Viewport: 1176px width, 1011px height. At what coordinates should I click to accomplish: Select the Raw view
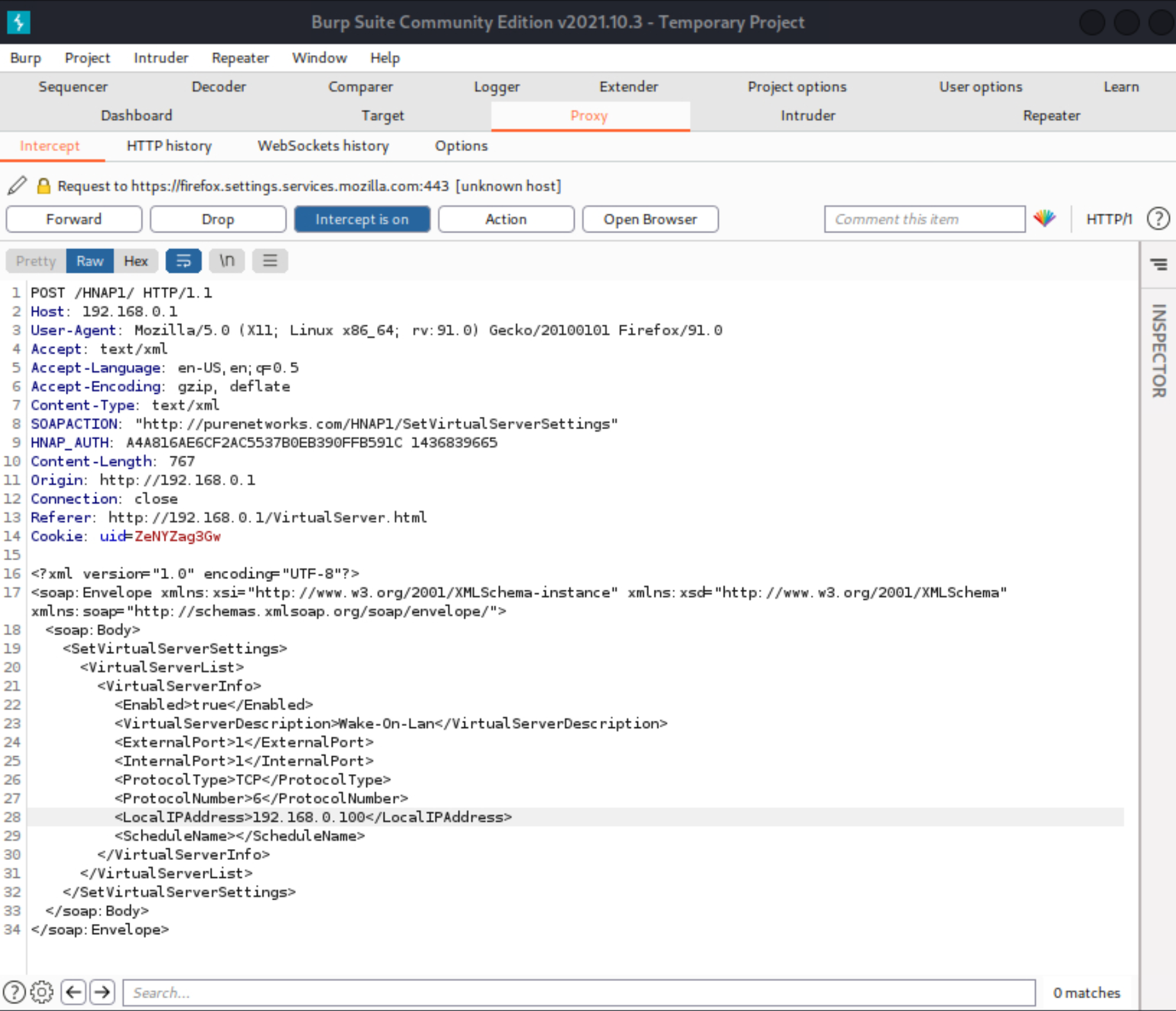(90, 261)
